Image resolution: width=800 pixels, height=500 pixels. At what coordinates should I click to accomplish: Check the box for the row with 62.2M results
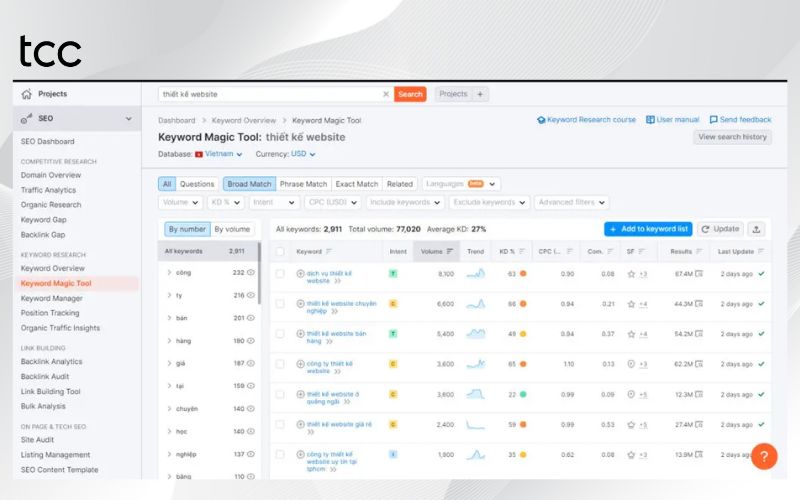[280, 364]
